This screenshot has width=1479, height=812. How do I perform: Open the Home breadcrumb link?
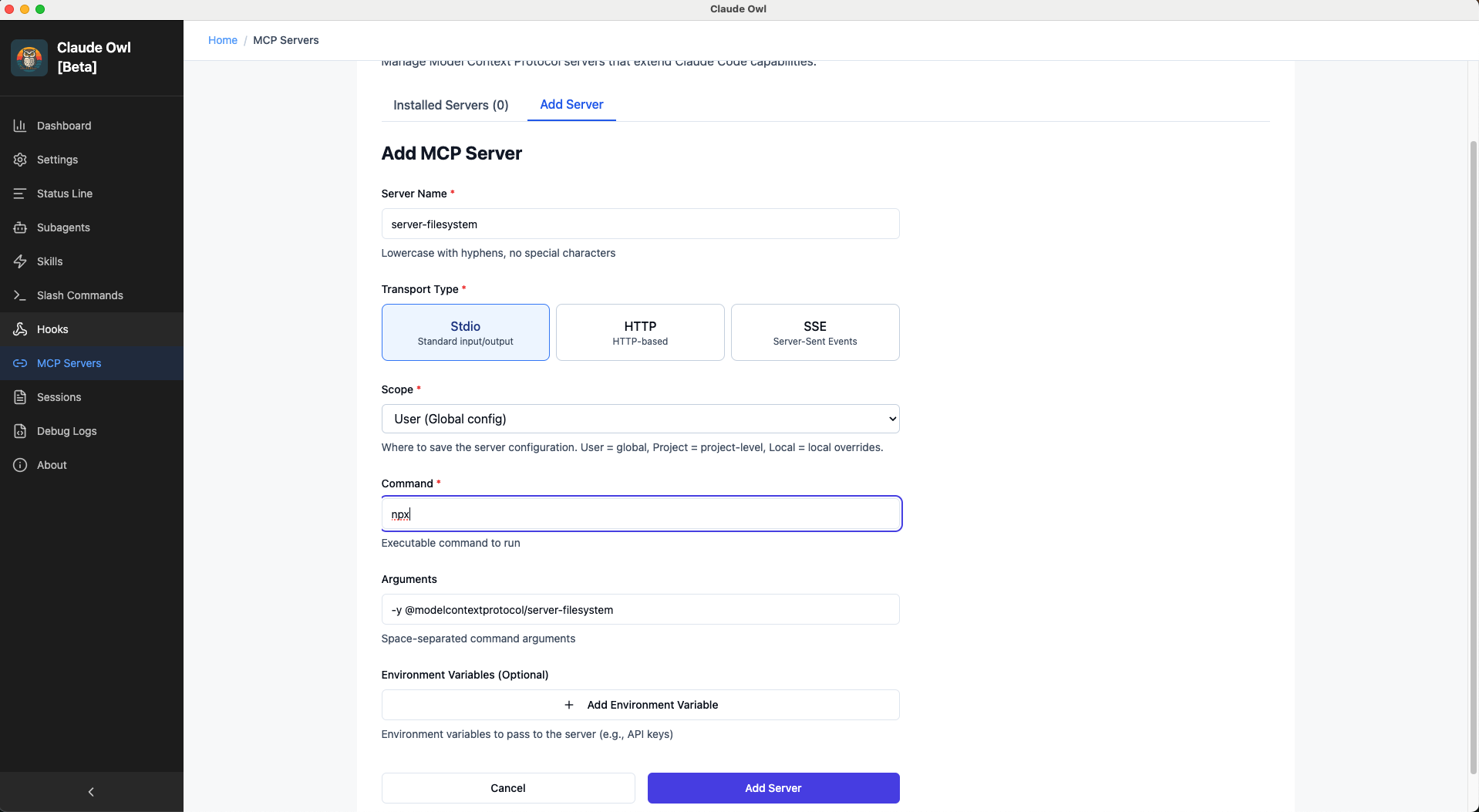(x=223, y=40)
